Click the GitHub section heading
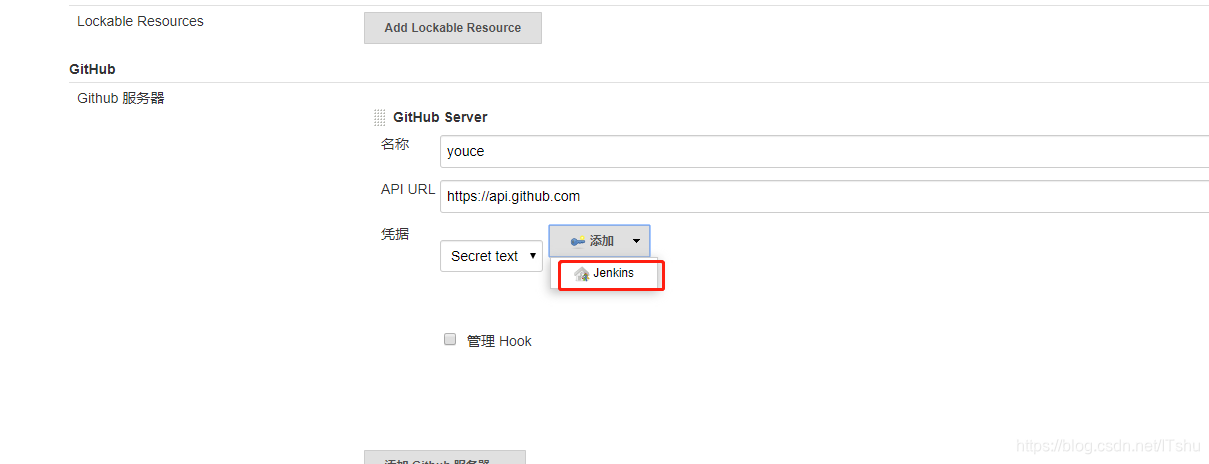The height and width of the screenshot is (464, 1209). click(92, 69)
